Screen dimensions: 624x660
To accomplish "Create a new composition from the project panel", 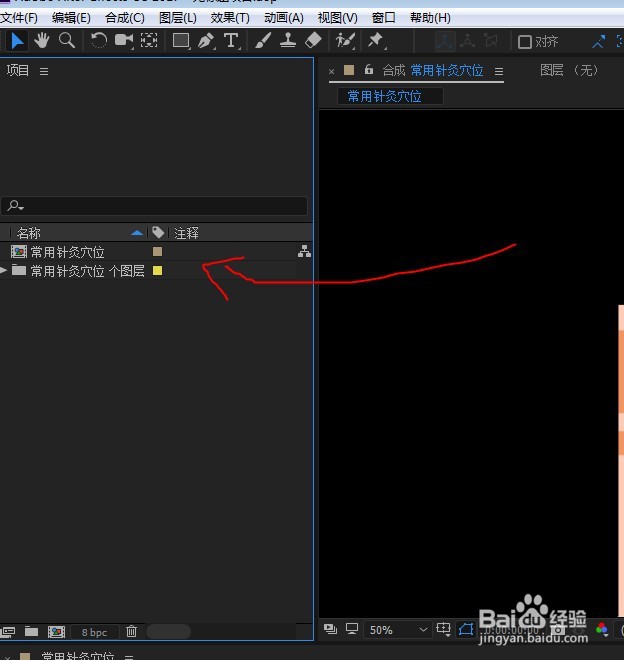I will pyautogui.click(x=56, y=631).
